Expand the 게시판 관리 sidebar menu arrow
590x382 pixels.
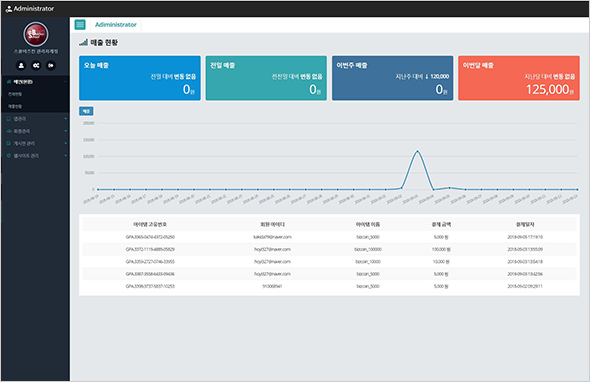coord(65,143)
